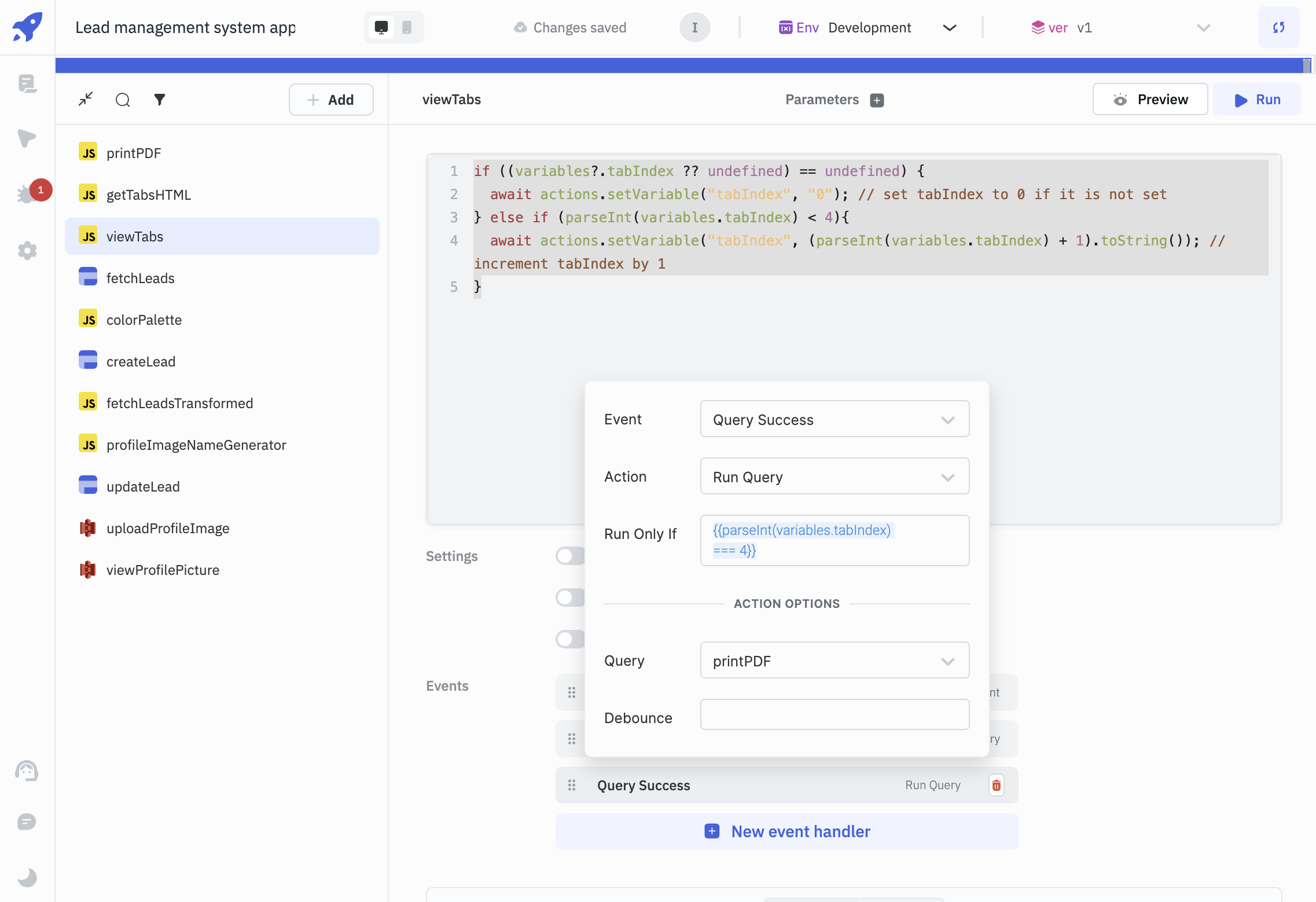Click the search icon in the sidebar
Viewport: 1316px width, 902px height.
point(122,99)
